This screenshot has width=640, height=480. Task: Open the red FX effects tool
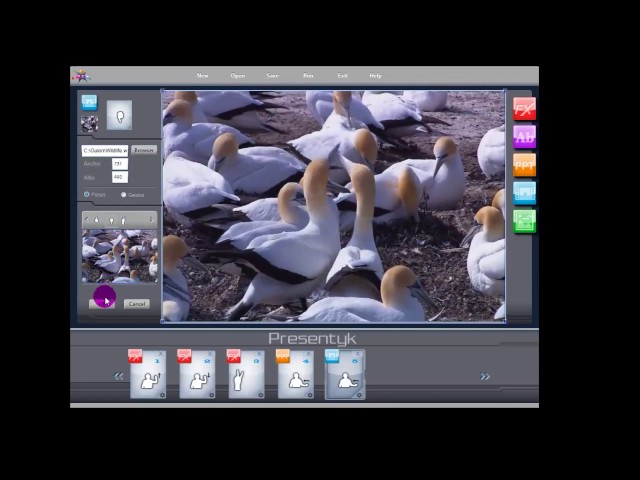click(x=524, y=109)
